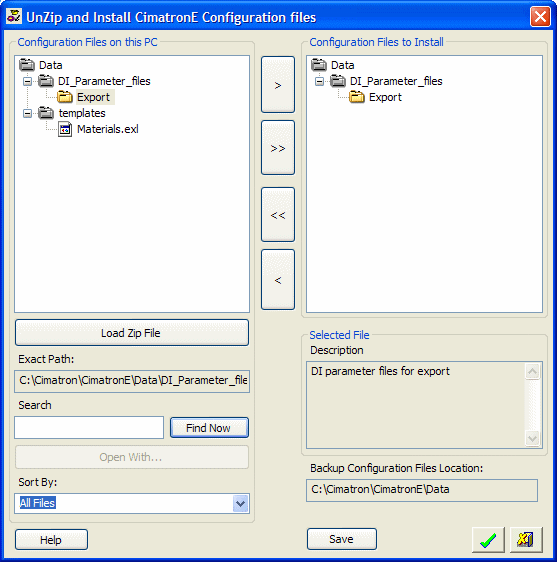
Task: Select DI_Parameter_files label in left tree
Action: [104, 81]
